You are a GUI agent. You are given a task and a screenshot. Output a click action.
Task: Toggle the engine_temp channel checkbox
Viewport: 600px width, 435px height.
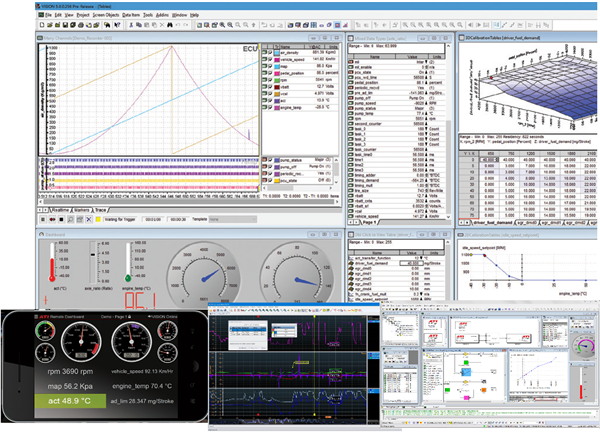click(x=270, y=108)
